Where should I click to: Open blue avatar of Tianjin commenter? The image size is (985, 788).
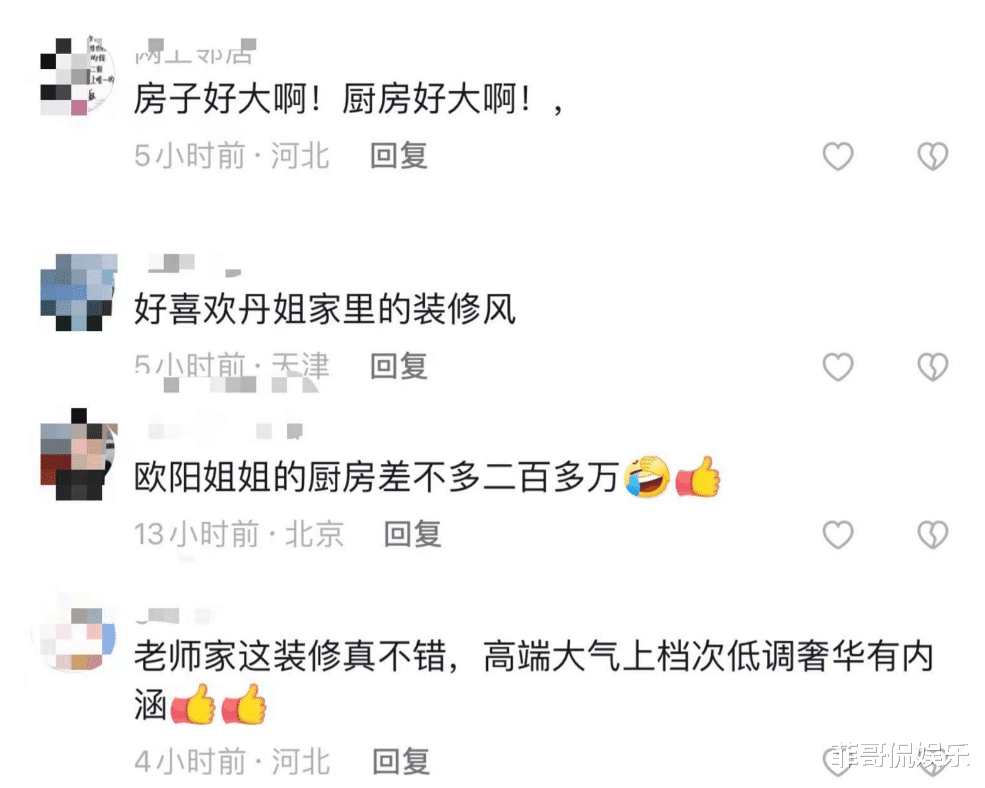click(79, 292)
